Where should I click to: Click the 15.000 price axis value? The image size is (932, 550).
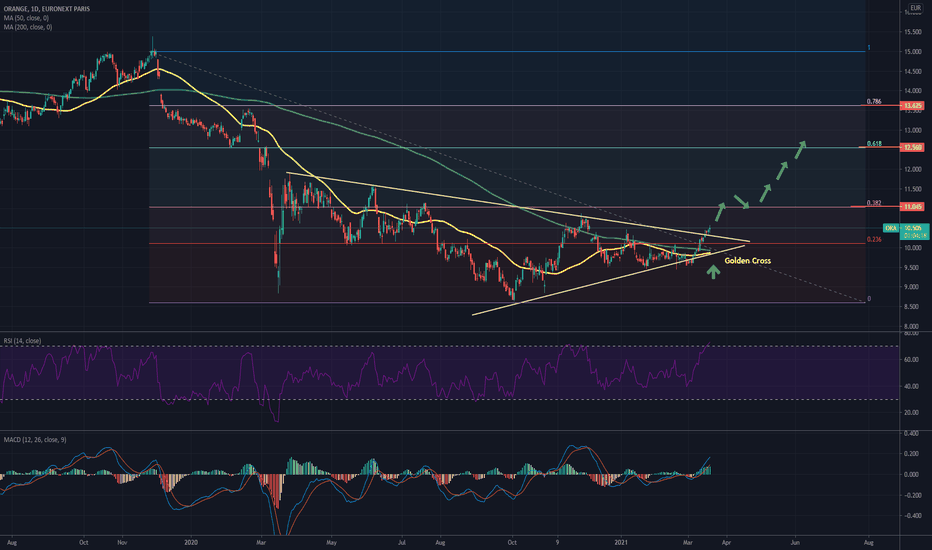[x=913, y=52]
